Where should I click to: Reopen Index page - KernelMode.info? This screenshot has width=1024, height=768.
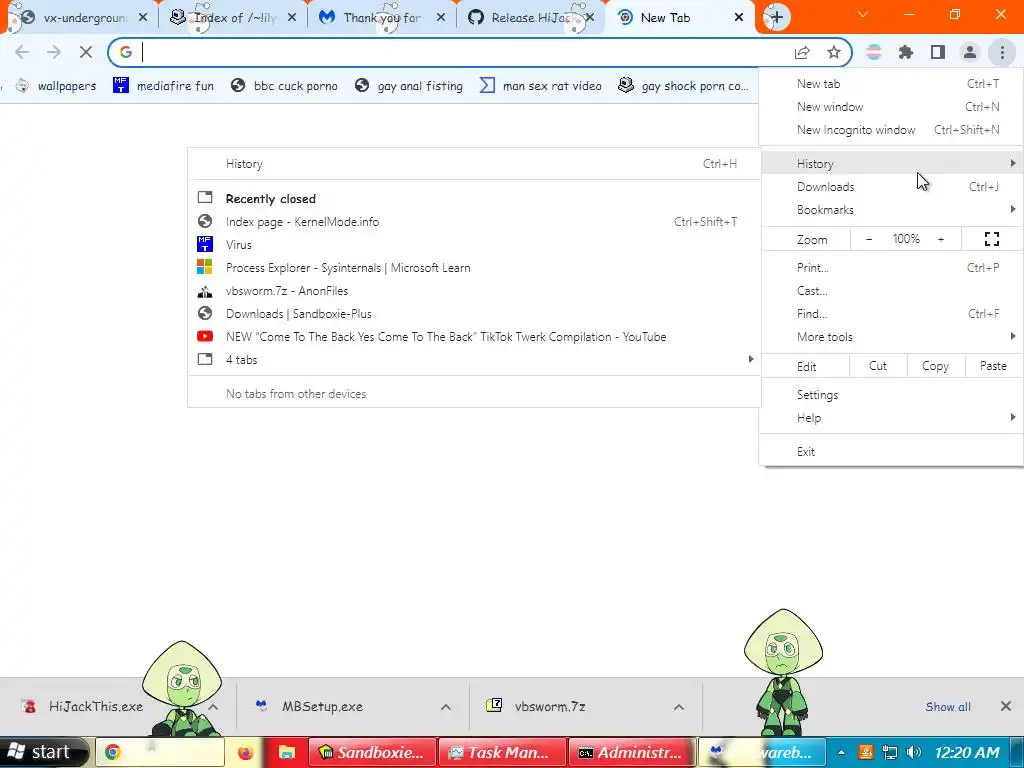[474, 222]
